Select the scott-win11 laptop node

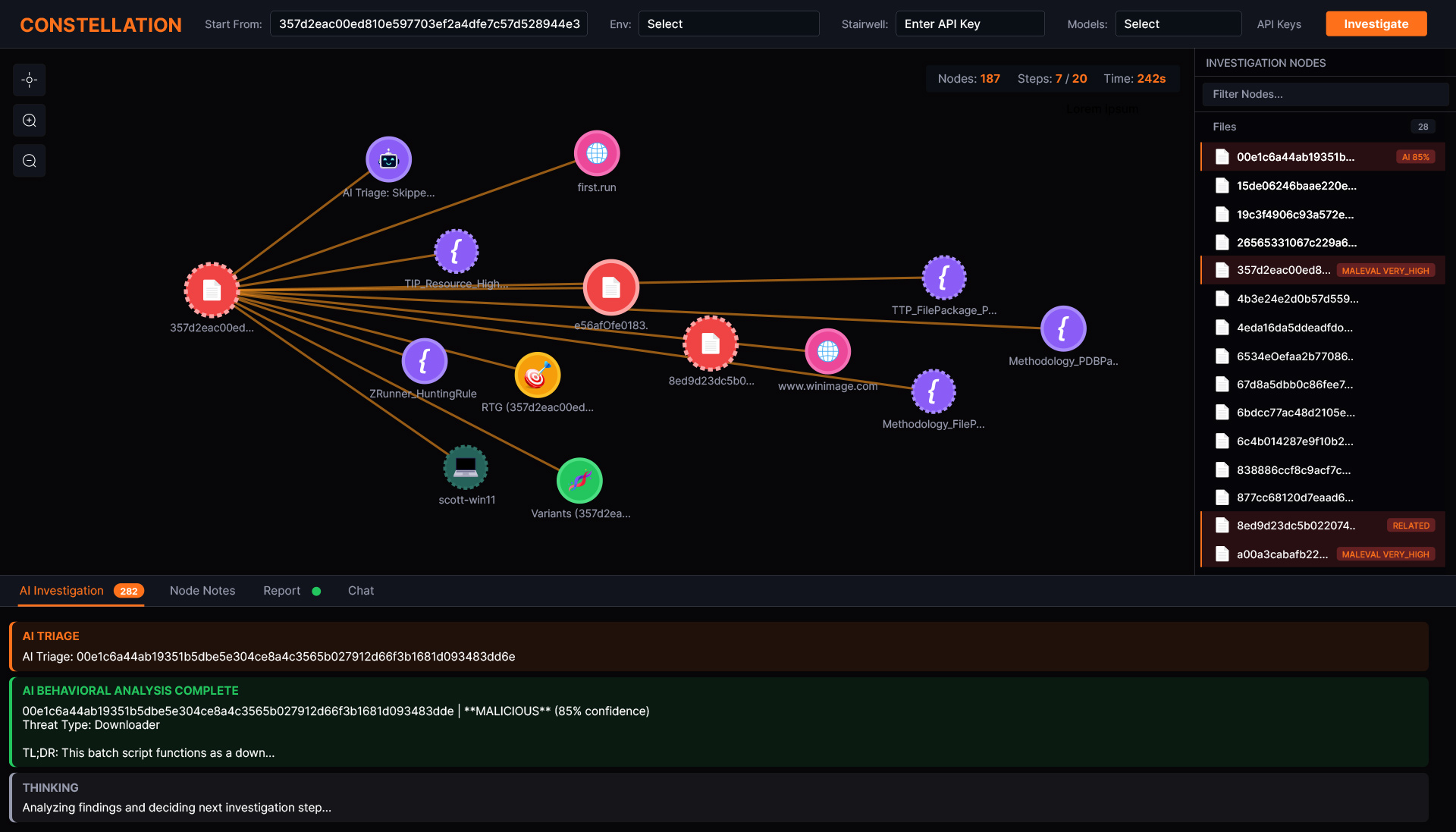click(x=466, y=467)
